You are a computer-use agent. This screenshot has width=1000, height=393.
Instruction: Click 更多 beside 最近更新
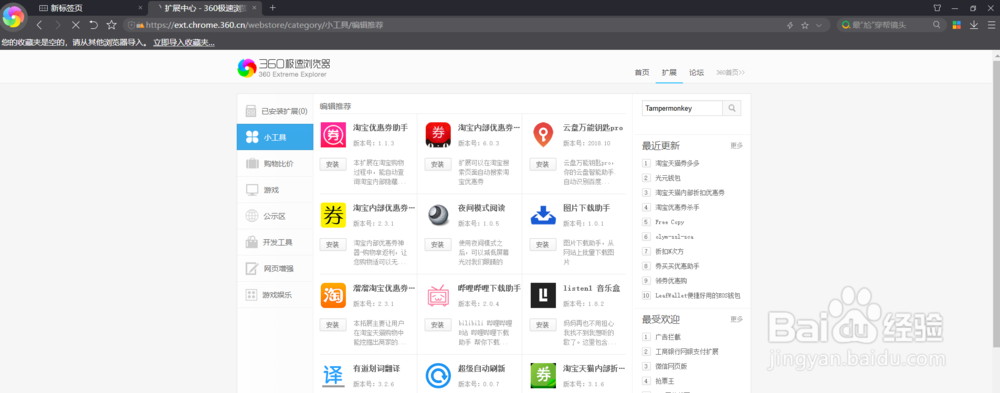[737, 145]
